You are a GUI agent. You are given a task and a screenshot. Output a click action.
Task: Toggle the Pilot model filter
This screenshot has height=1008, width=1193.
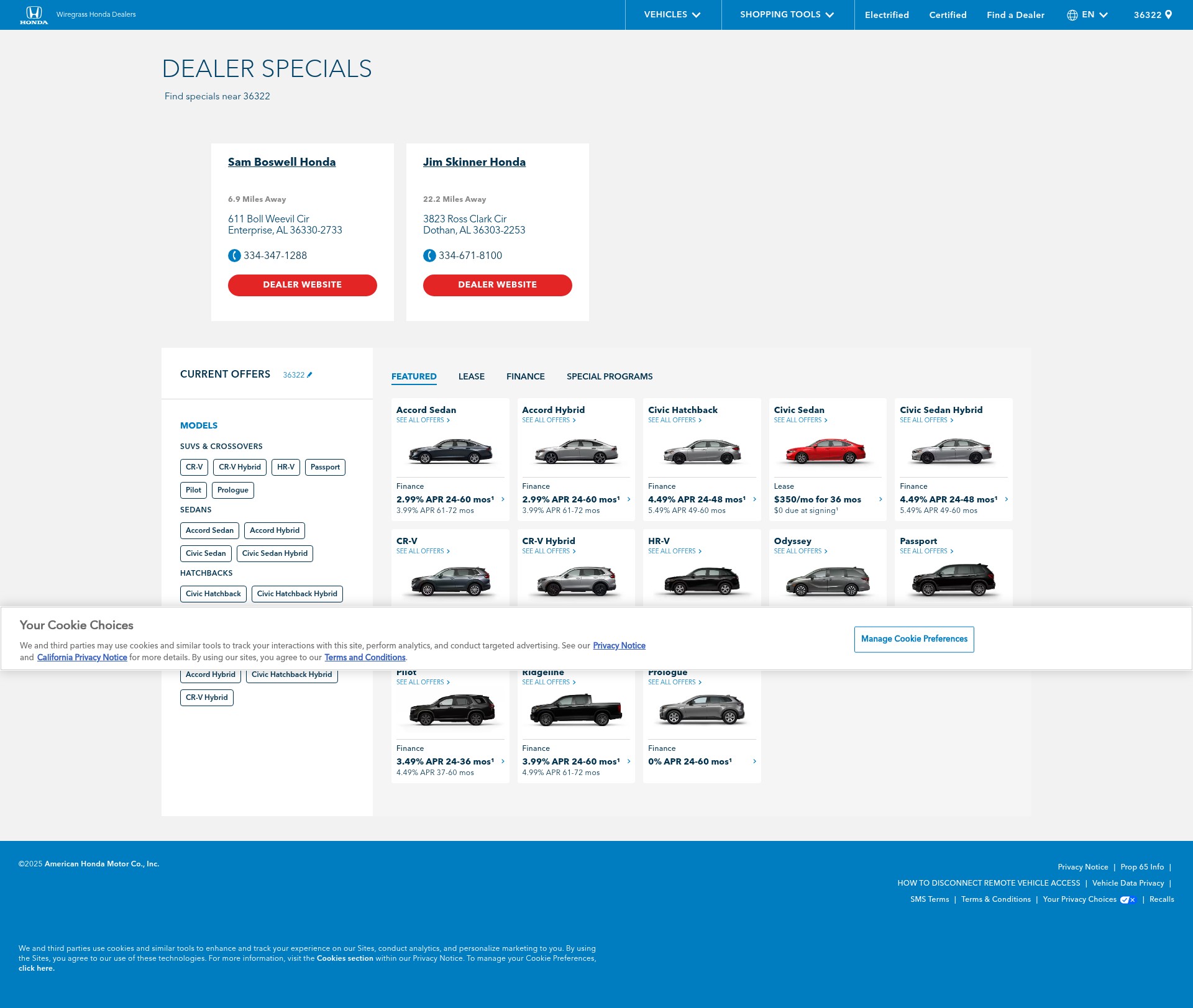coord(193,491)
